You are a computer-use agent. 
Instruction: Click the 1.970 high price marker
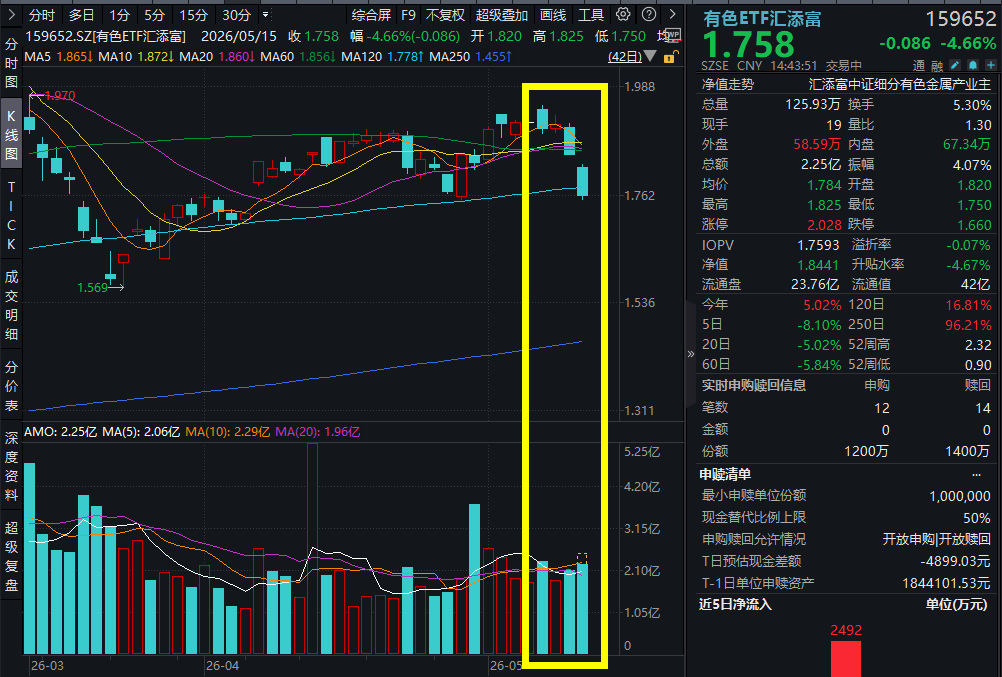59,95
